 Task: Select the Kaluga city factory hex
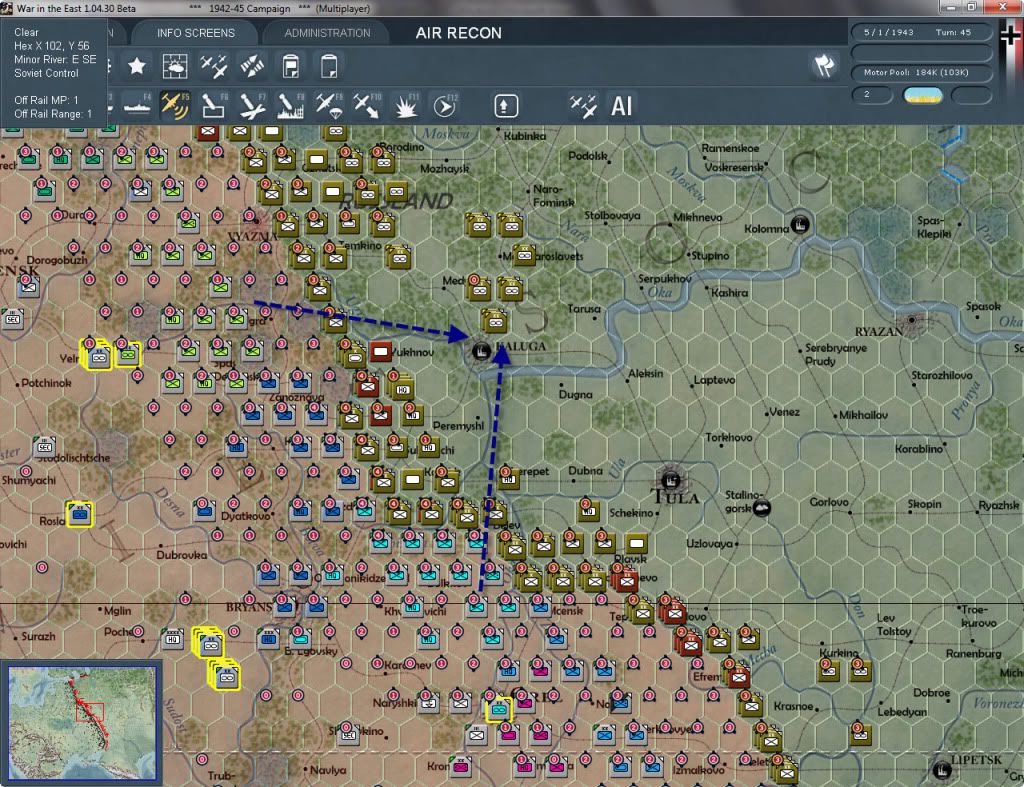[x=481, y=351]
